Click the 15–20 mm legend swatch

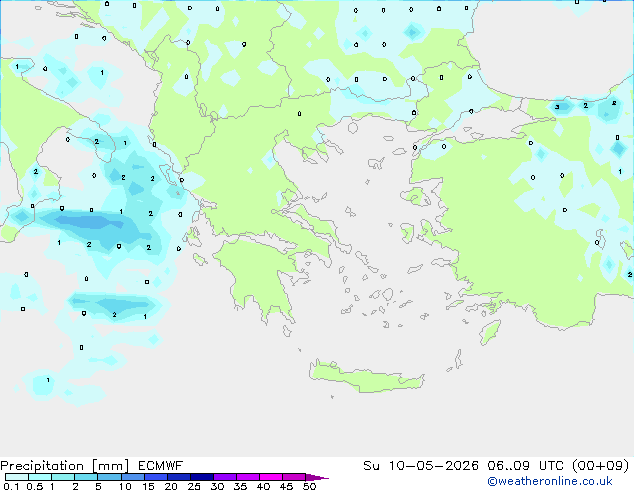click(156, 477)
